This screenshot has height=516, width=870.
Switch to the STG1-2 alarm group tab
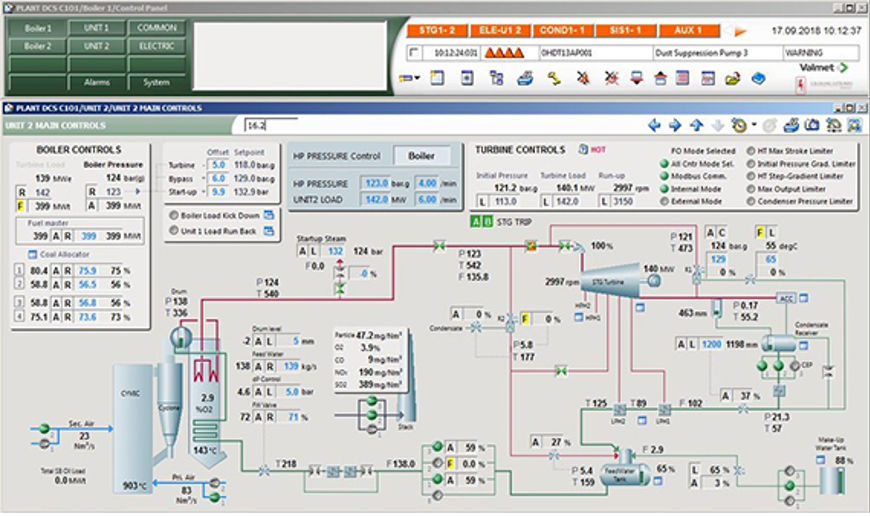click(437, 31)
